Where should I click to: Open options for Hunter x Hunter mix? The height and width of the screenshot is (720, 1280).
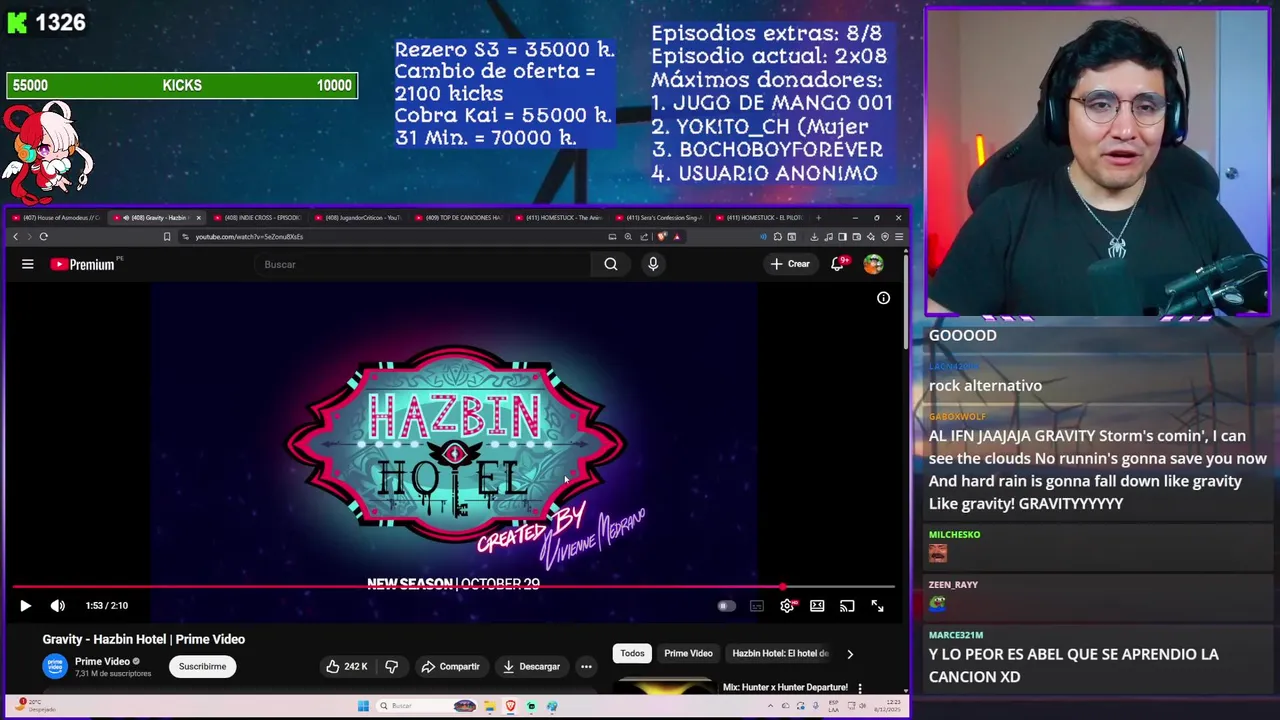[859, 688]
